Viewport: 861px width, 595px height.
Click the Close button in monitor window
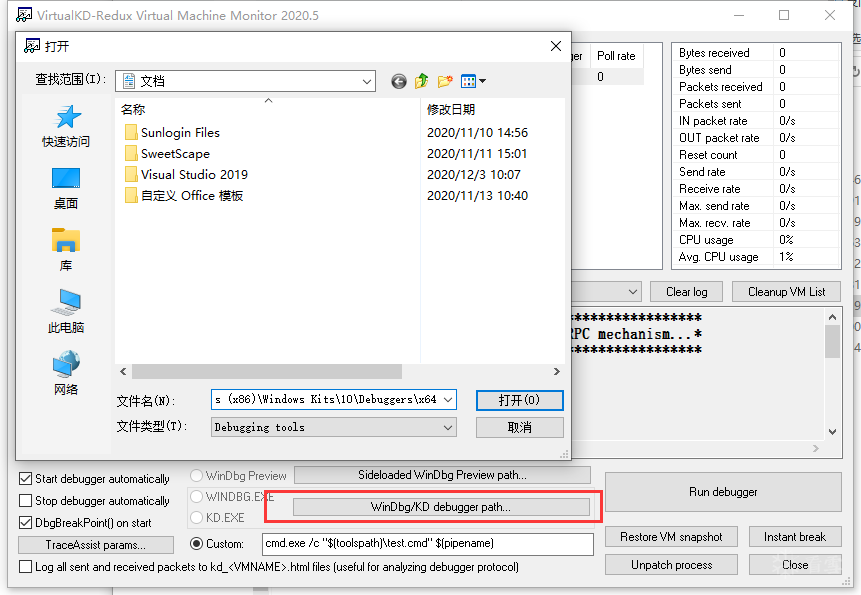(x=795, y=565)
